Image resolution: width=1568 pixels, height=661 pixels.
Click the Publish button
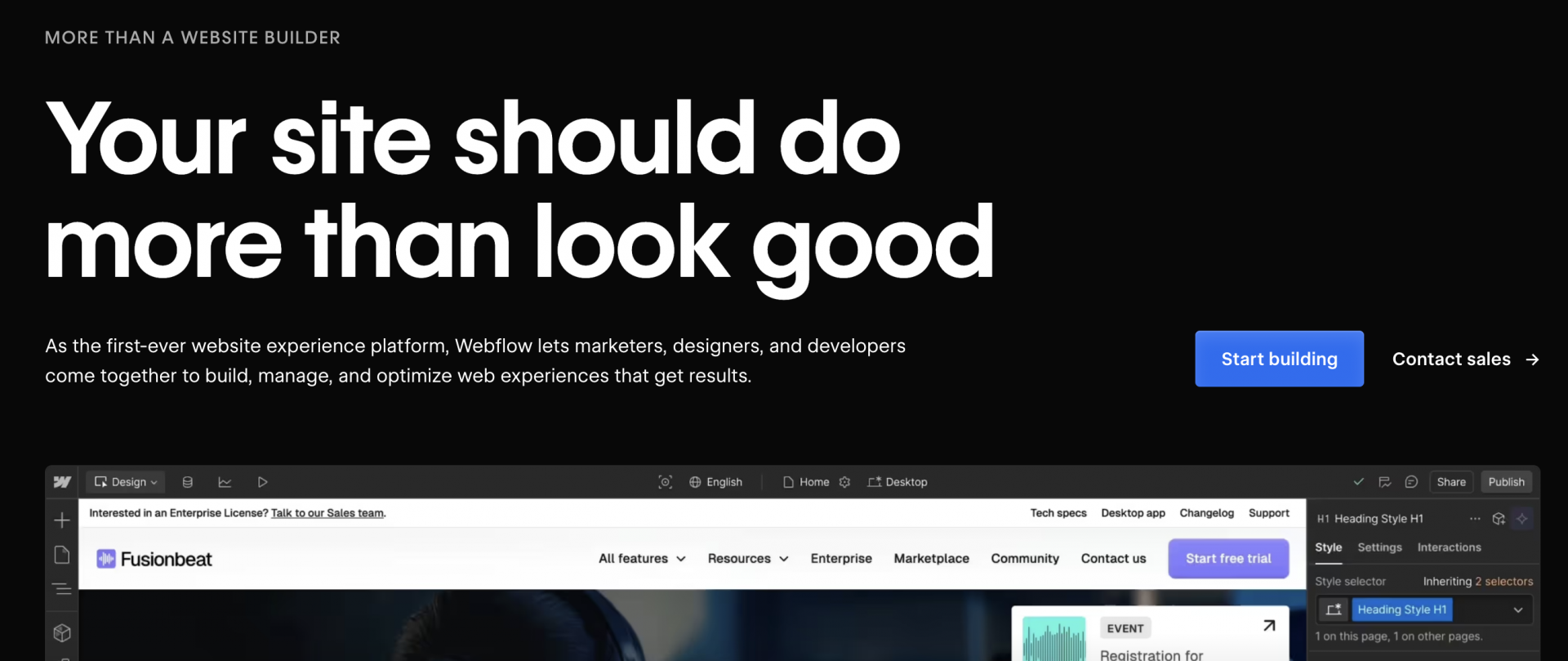click(1506, 482)
